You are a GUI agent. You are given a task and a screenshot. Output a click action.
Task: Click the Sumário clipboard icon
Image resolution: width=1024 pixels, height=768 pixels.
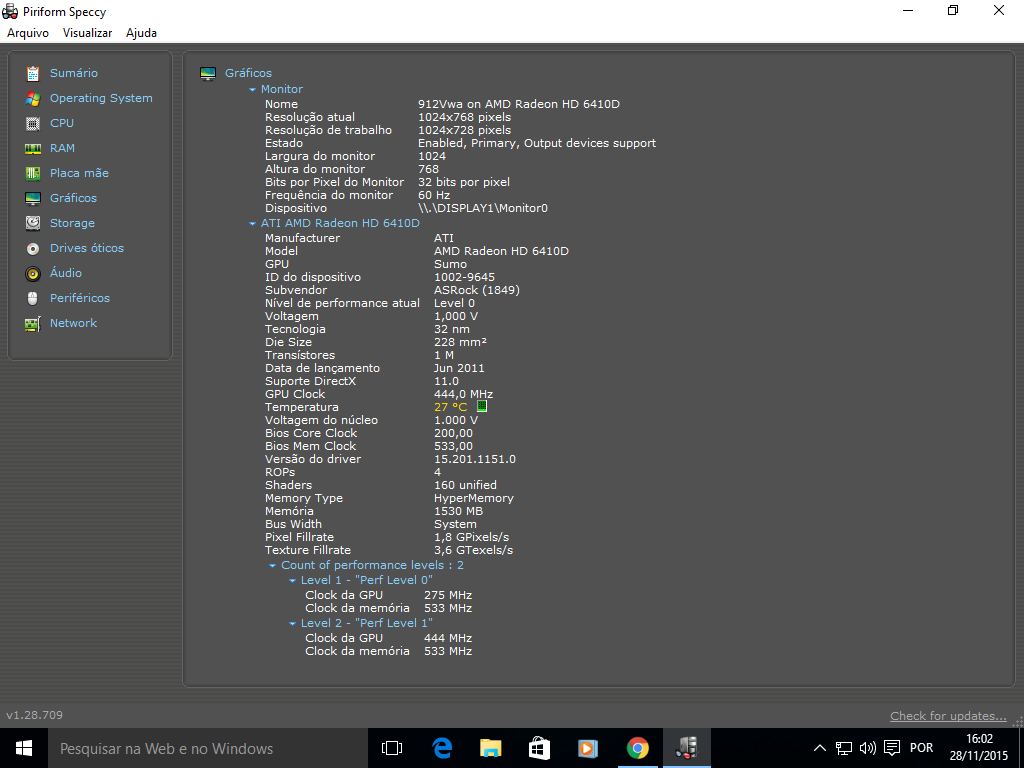point(33,73)
